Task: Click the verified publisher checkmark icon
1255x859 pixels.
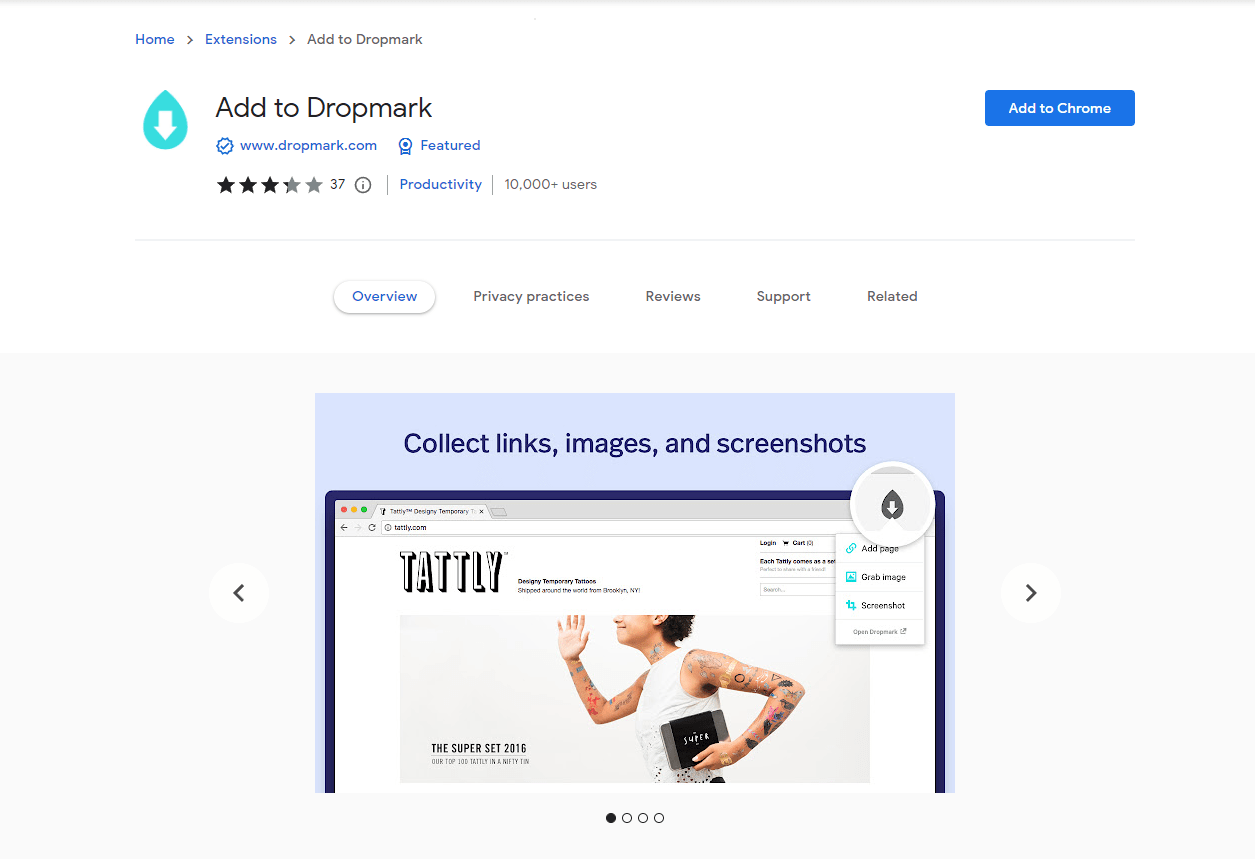Action: point(225,145)
